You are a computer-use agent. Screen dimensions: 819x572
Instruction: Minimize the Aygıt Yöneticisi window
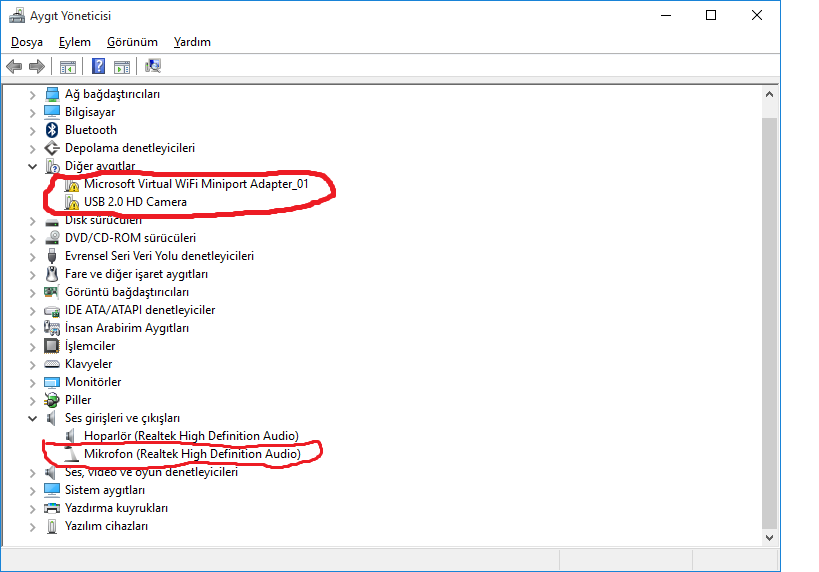(x=666, y=16)
